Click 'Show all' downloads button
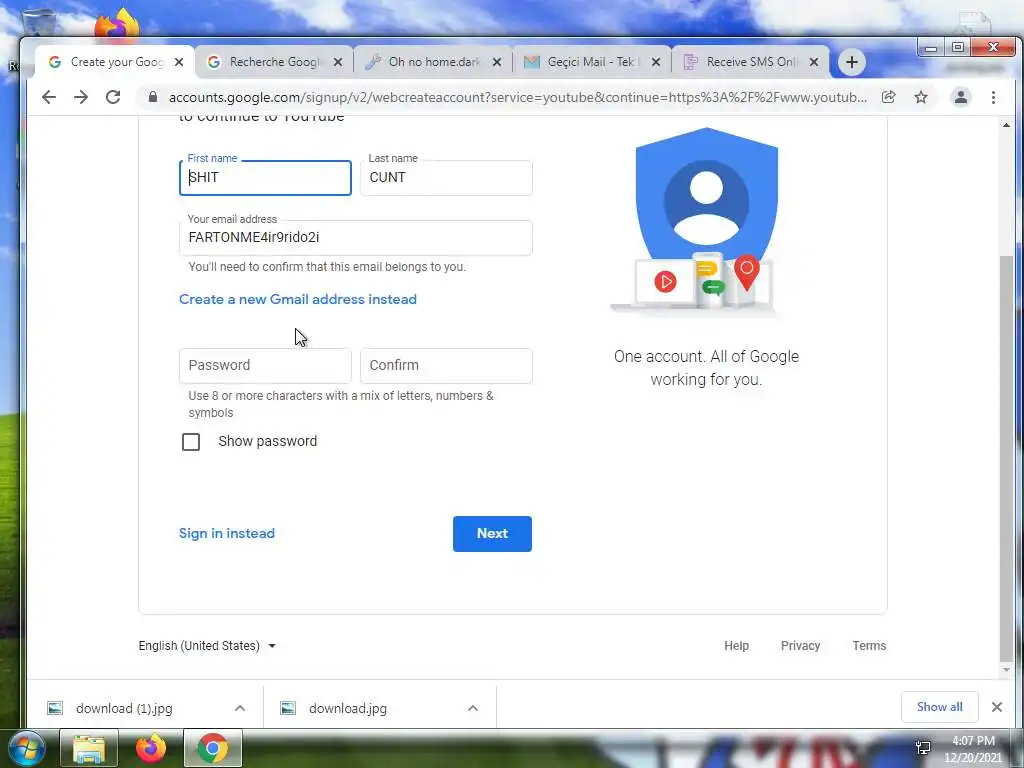Viewport: 1024px width, 768px height. click(939, 707)
